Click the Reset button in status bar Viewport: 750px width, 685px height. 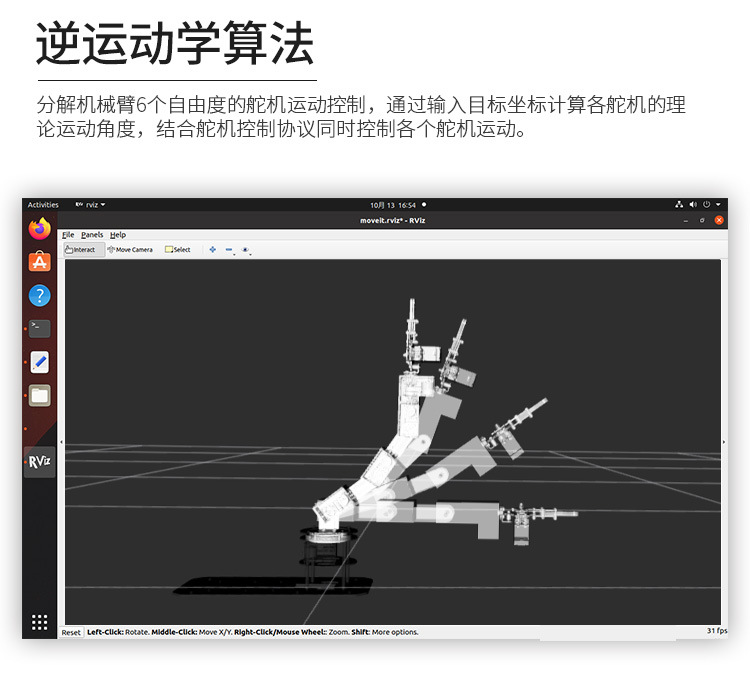point(71,632)
